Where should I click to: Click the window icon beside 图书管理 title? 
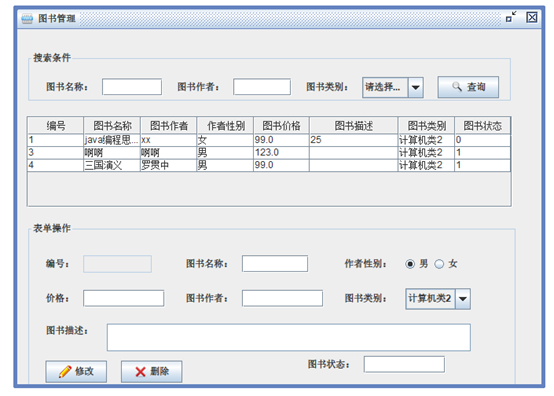tap(27, 18)
